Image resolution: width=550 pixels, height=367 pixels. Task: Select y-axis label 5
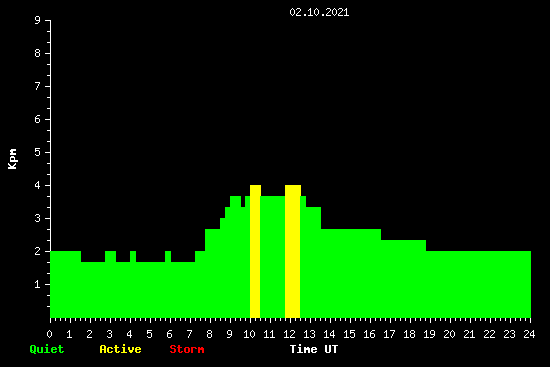click(x=38, y=152)
